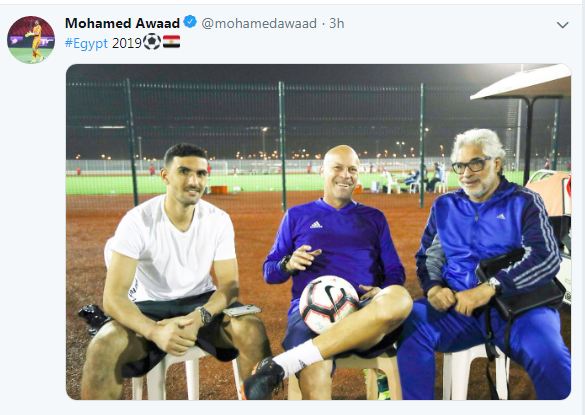Click the Mohamed Awaad display name
Viewport: 585px width, 415px height.
point(122,23)
